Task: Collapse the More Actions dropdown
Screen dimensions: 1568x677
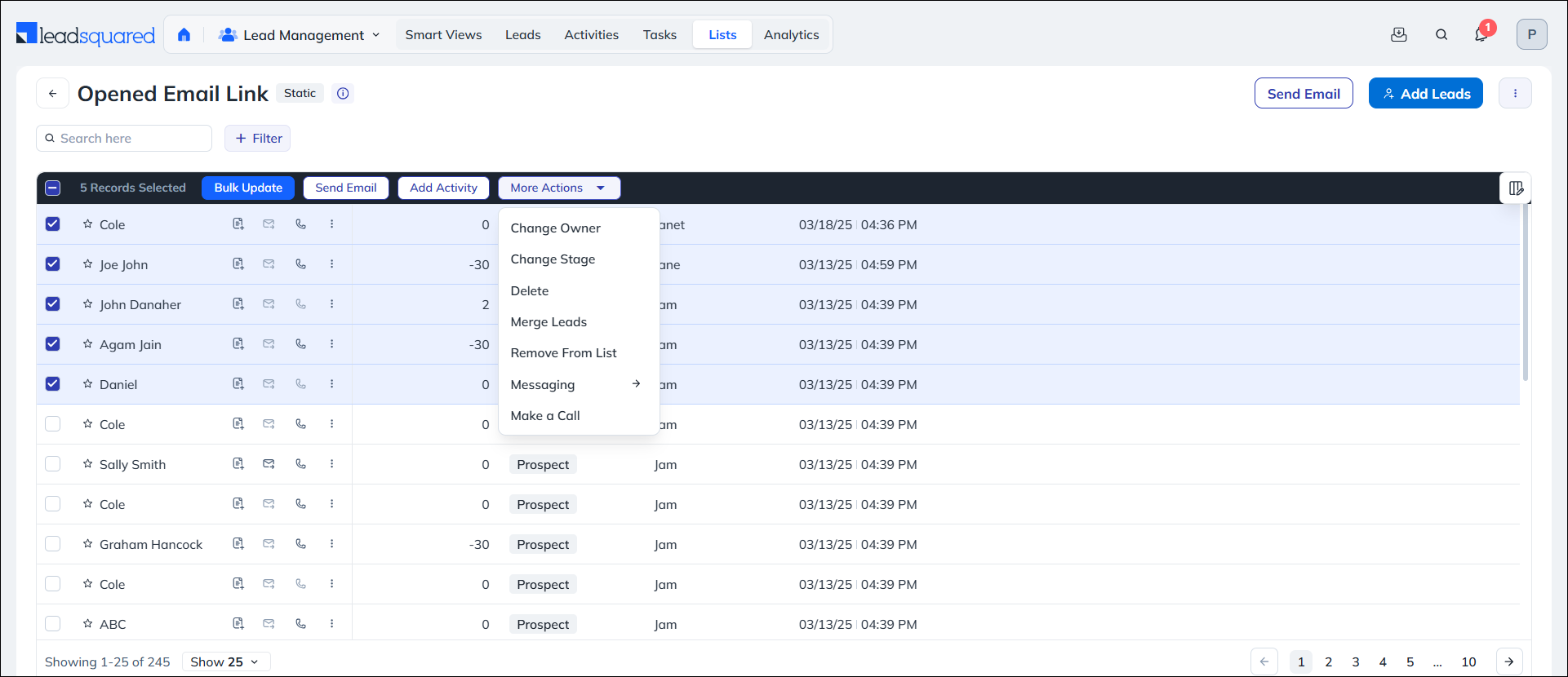Action: click(559, 188)
